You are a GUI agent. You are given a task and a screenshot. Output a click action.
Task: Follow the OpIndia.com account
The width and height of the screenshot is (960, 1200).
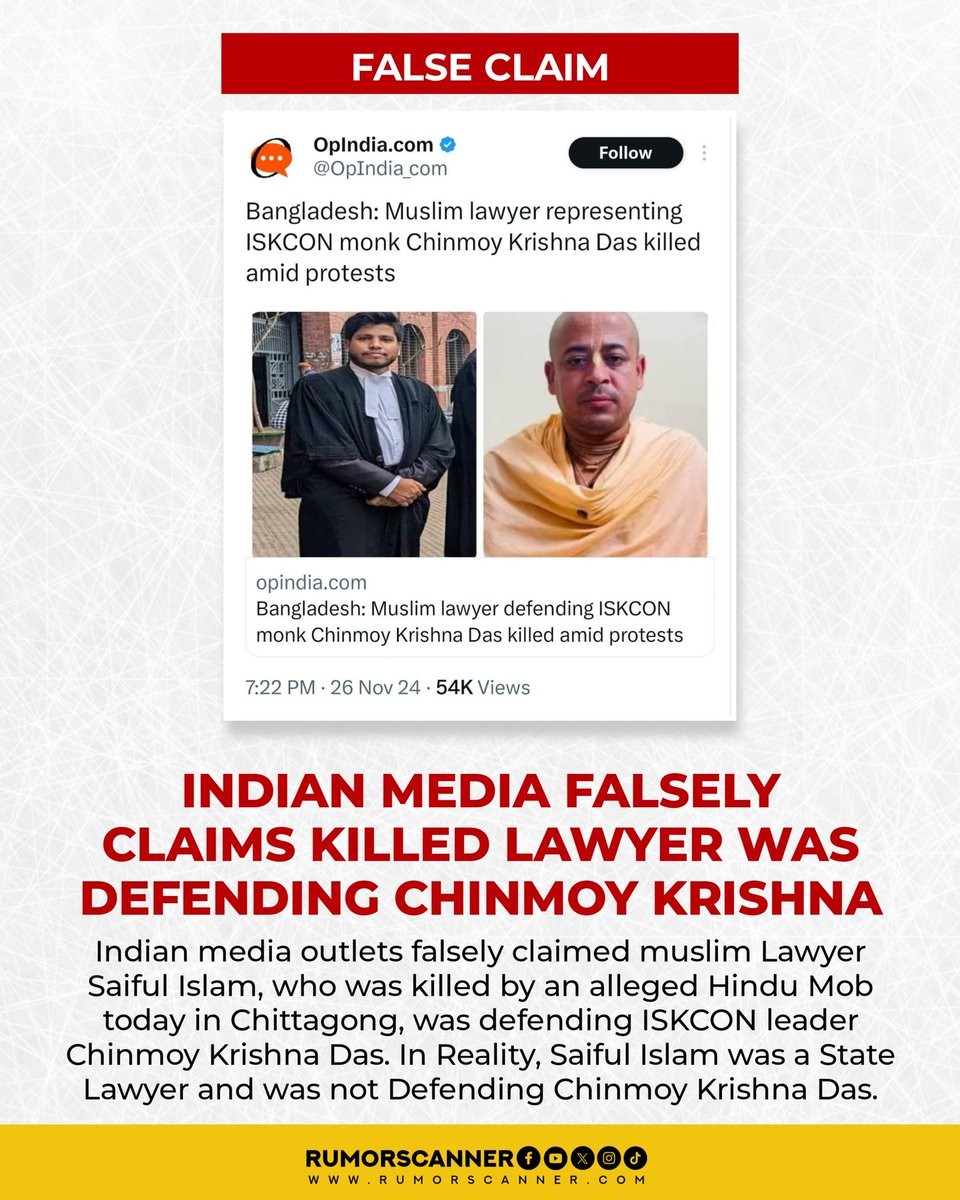[x=626, y=153]
